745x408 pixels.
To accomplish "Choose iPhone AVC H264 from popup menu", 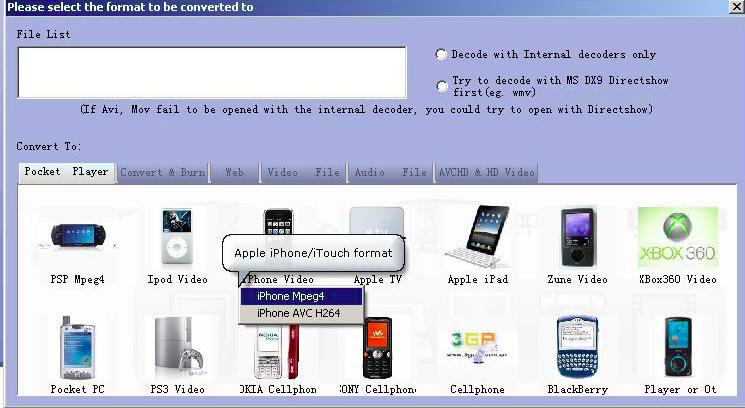I will pos(301,313).
